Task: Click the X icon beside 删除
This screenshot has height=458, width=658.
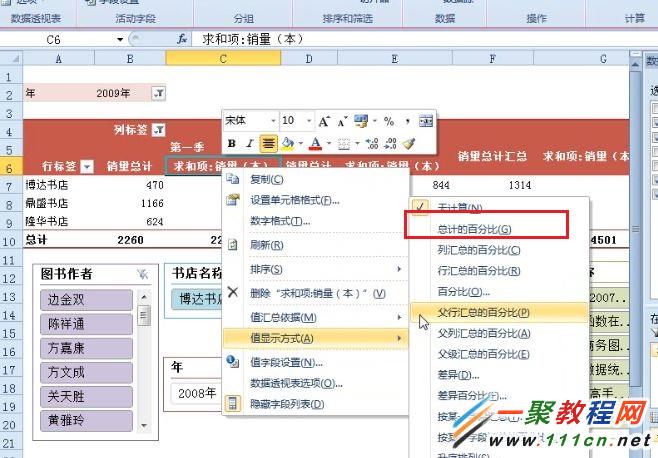Action: [x=232, y=293]
